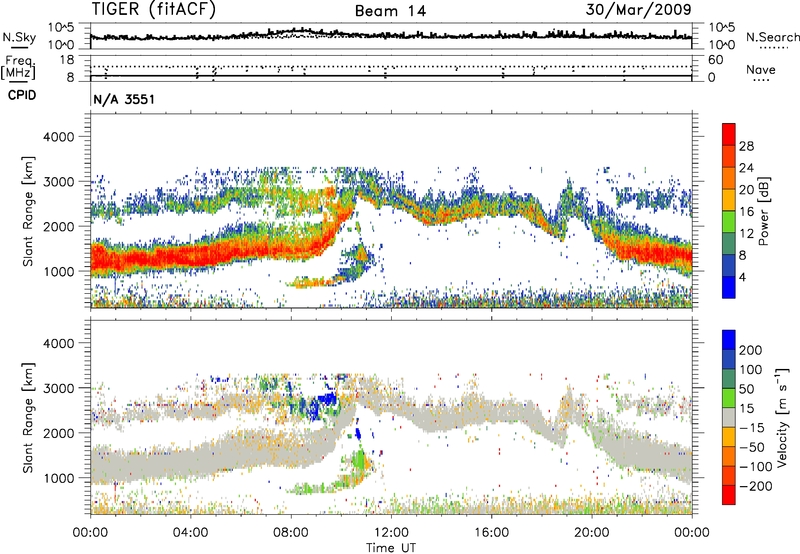800x554 pixels.
Task: Pick the bright blue bottom Power colorbar segment
Action: (729, 287)
